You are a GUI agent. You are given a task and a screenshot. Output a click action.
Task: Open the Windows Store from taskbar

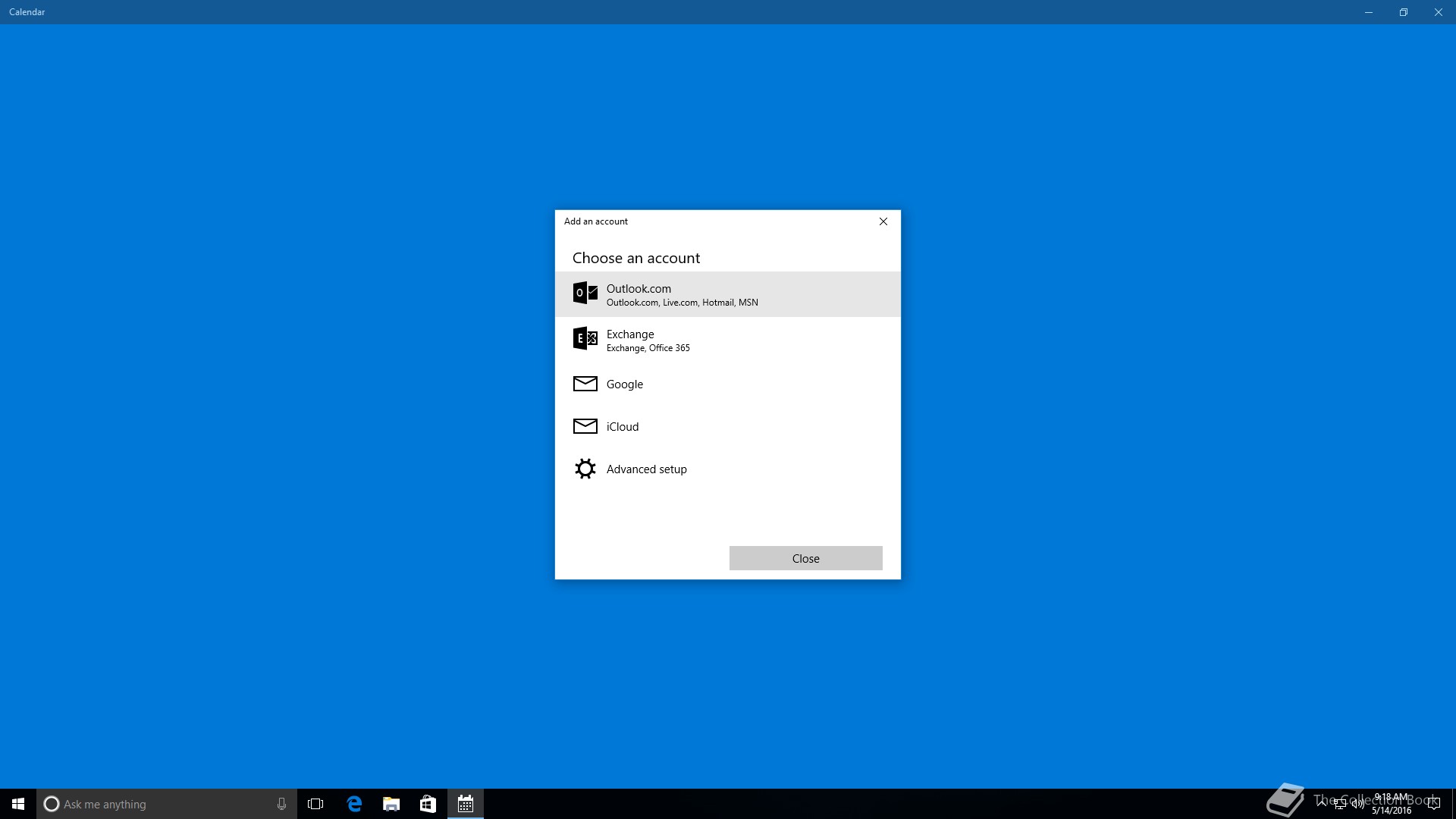tap(428, 804)
